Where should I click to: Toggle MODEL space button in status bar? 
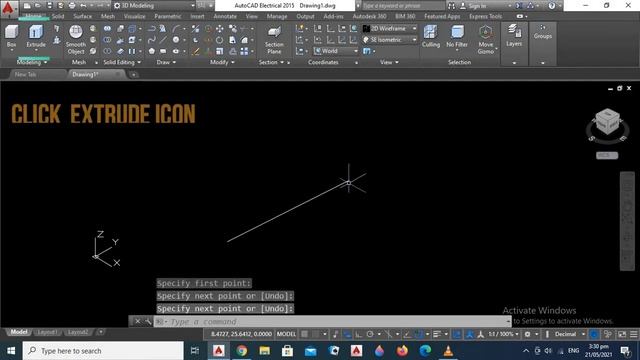pos(286,334)
